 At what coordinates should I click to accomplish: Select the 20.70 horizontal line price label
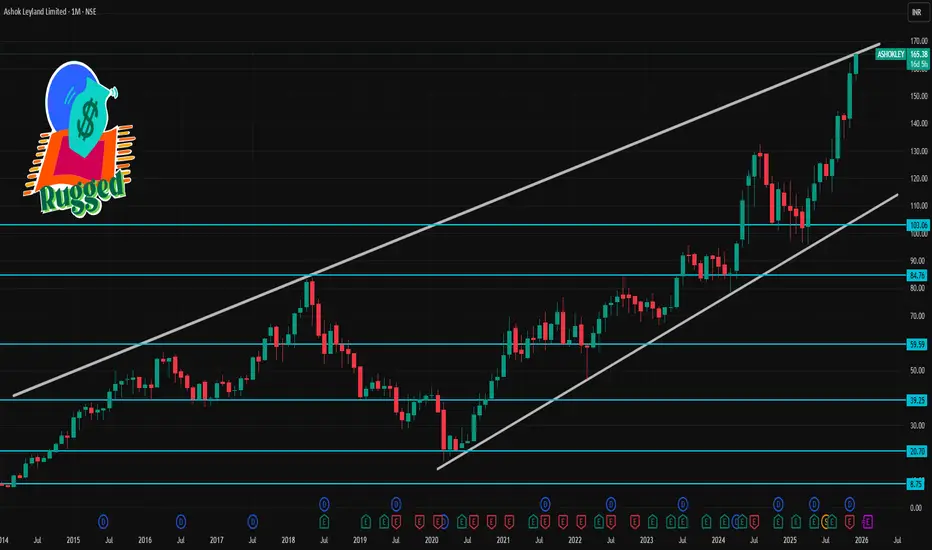point(918,451)
